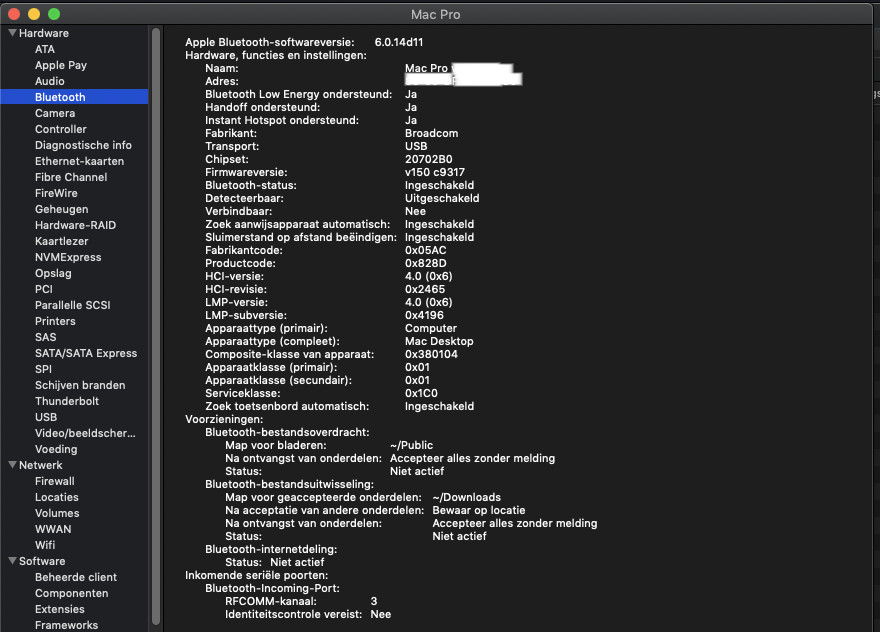Select WWAN in the sidebar

53,529
